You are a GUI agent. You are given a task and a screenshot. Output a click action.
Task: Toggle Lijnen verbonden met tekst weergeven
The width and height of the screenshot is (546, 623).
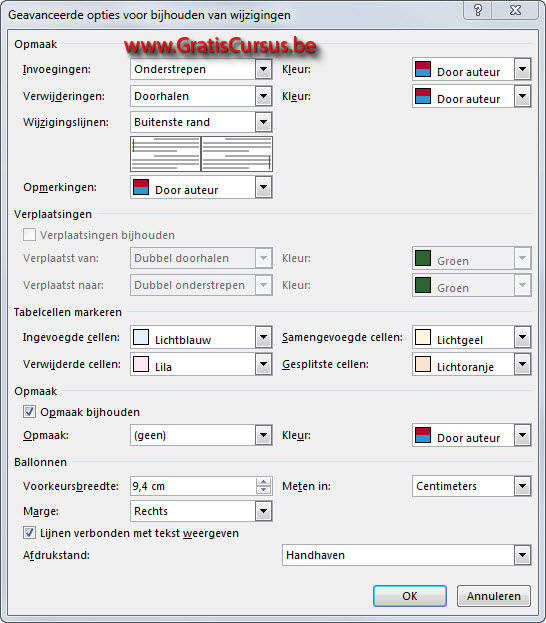click(x=29, y=533)
